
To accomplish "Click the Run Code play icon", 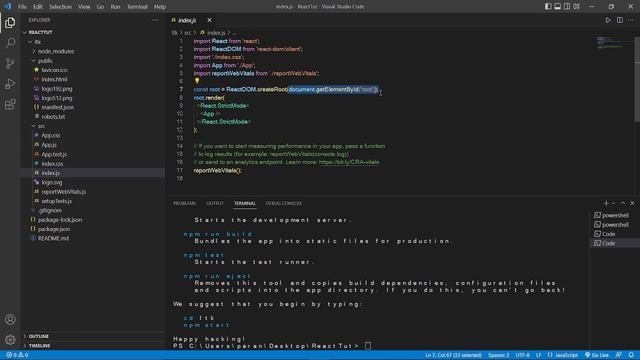I will click(x=608, y=20).
